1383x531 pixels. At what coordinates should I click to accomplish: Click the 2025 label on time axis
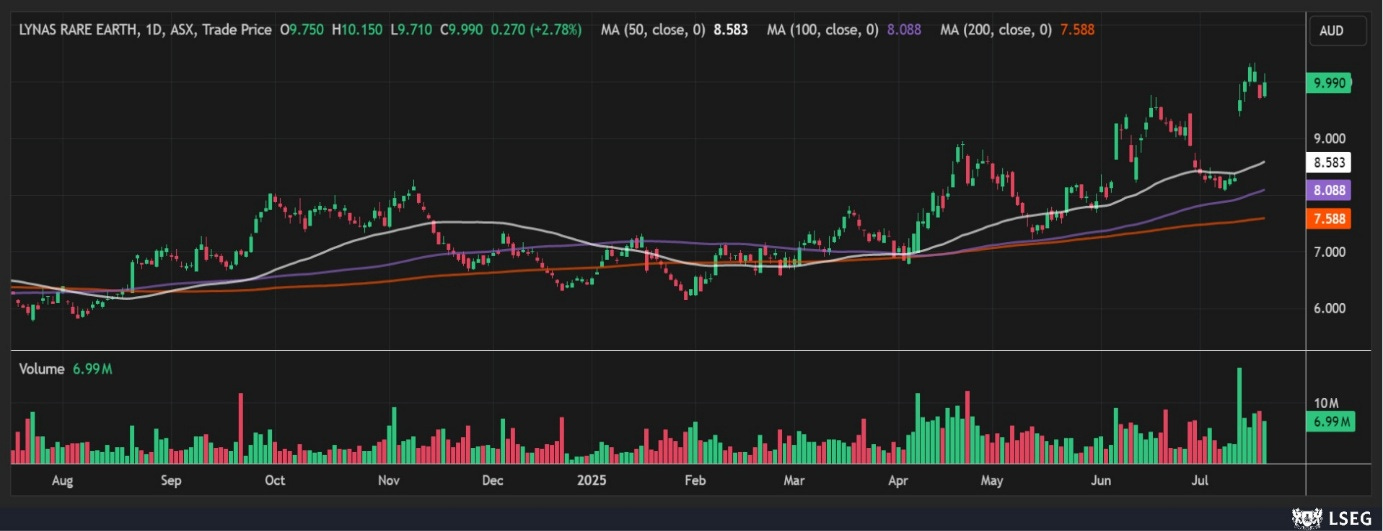coord(594,481)
